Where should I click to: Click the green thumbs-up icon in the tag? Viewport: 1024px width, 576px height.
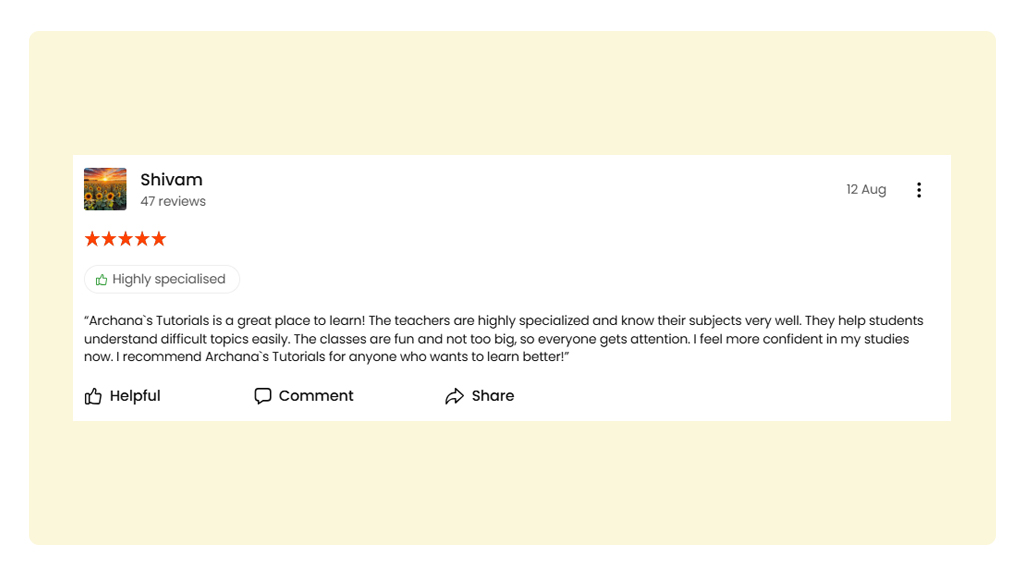pyautogui.click(x=101, y=280)
